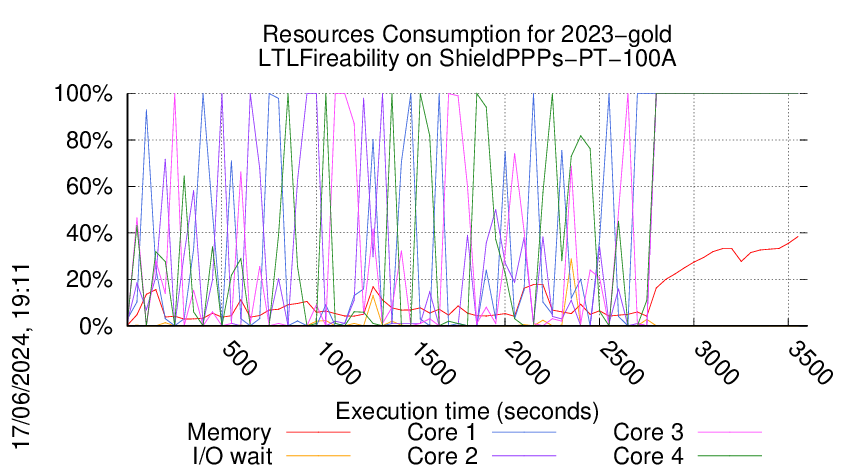Click the blue Core 1 legend line sample
The height and width of the screenshot is (475, 850).
pyautogui.click(x=524, y=432)
